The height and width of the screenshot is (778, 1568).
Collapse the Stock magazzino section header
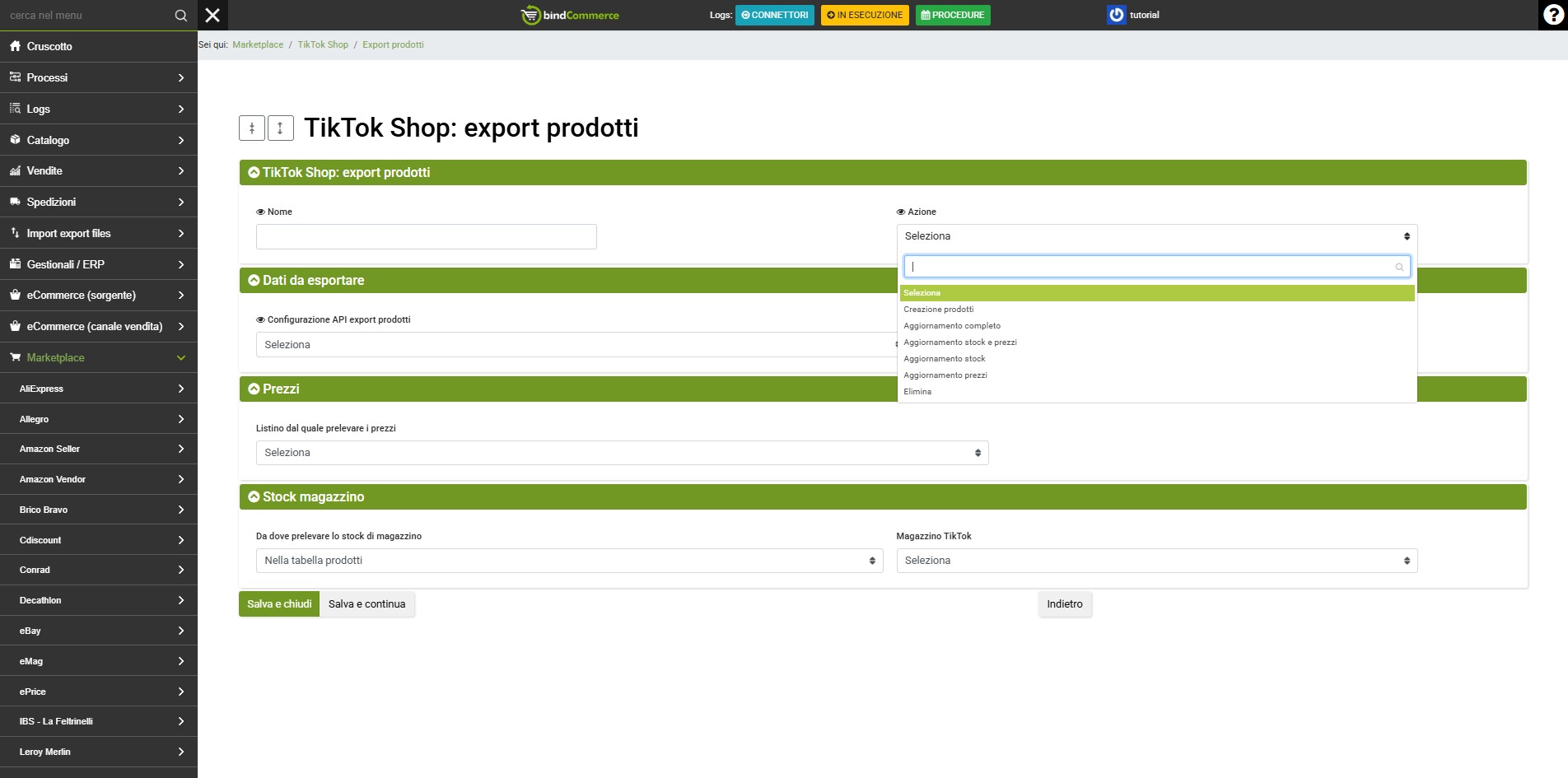pyautogui.click(x=254, y=496)
